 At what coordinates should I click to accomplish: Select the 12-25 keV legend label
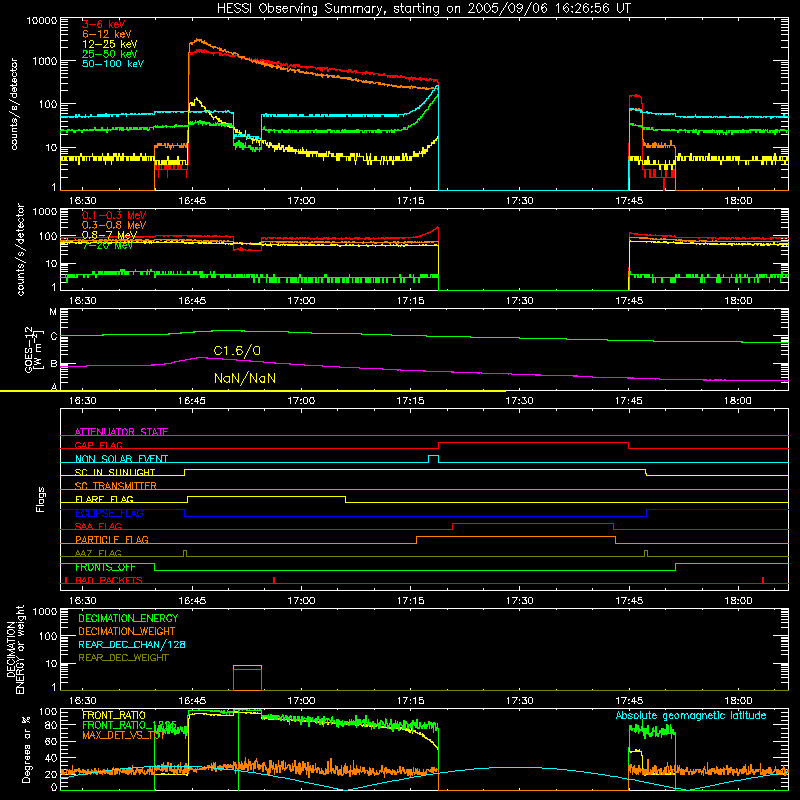tap(110, 44)
